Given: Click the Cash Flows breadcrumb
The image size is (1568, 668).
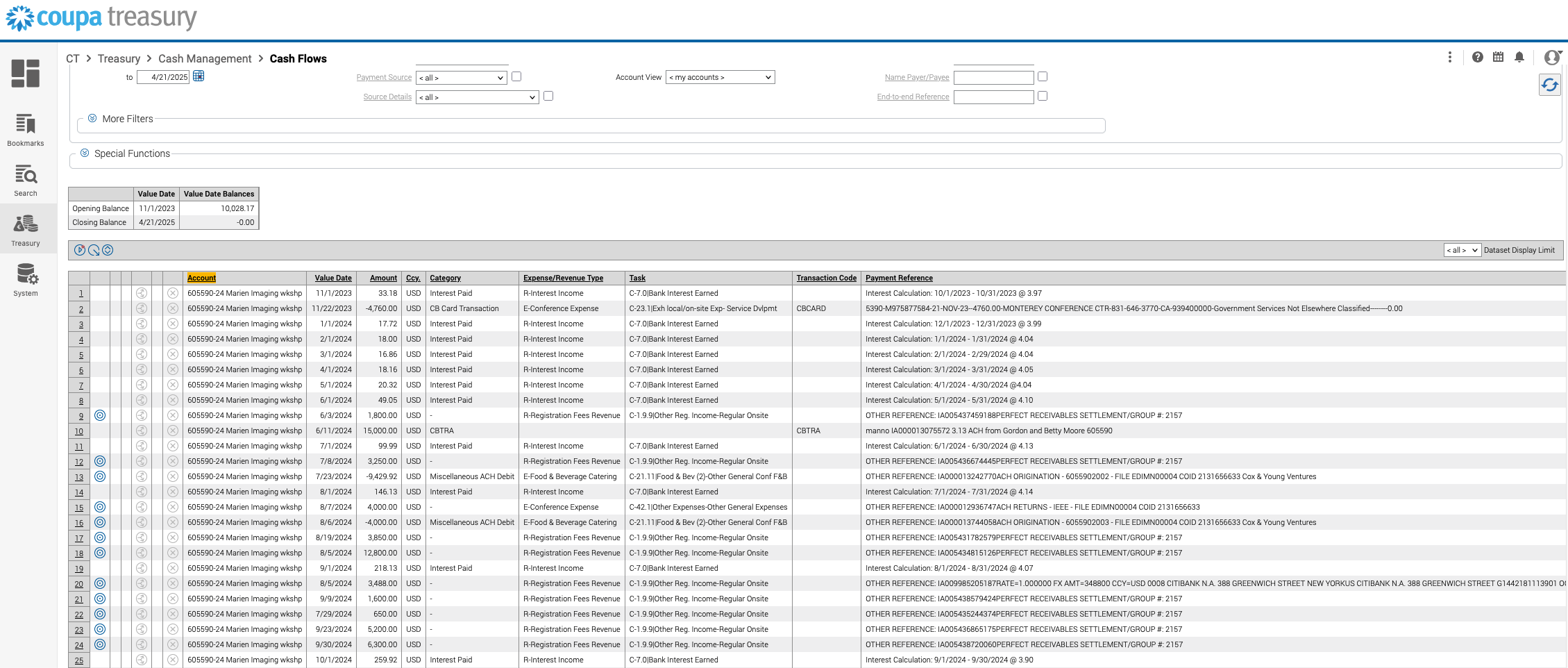Looking at the screenshot, I should coord(298,58).
